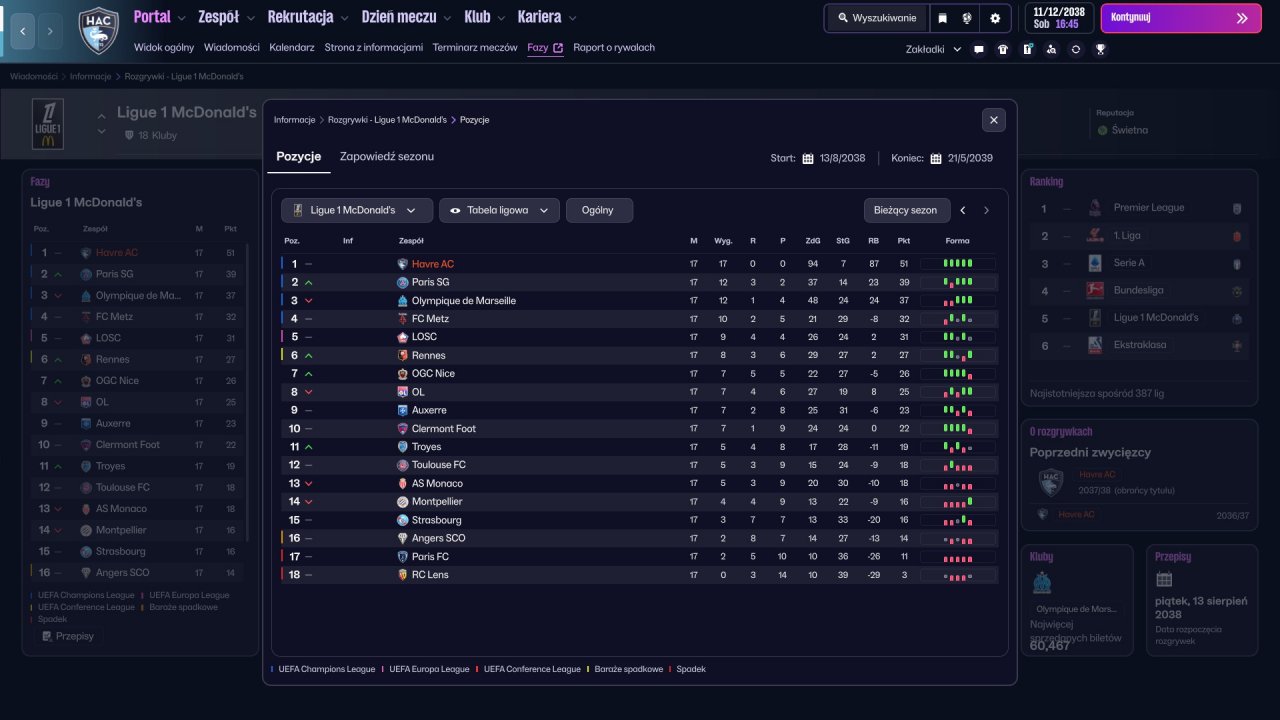1280x720 pixels.
Task: Click the Bundesliga logo in the Ranking panel
Action: click(x=1094, y=290)
